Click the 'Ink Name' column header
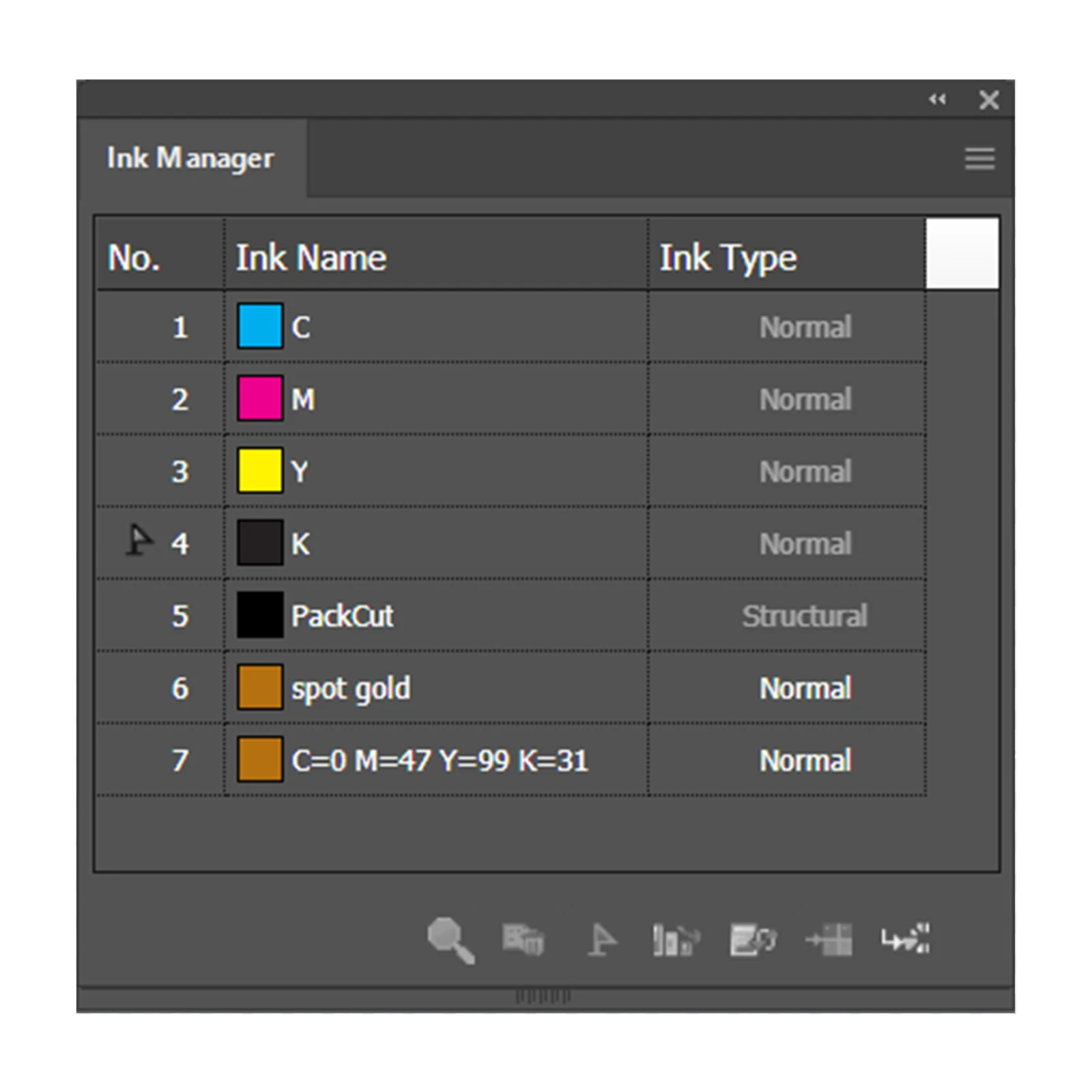Screen dimensions: 1092x1092 point(436,255)
